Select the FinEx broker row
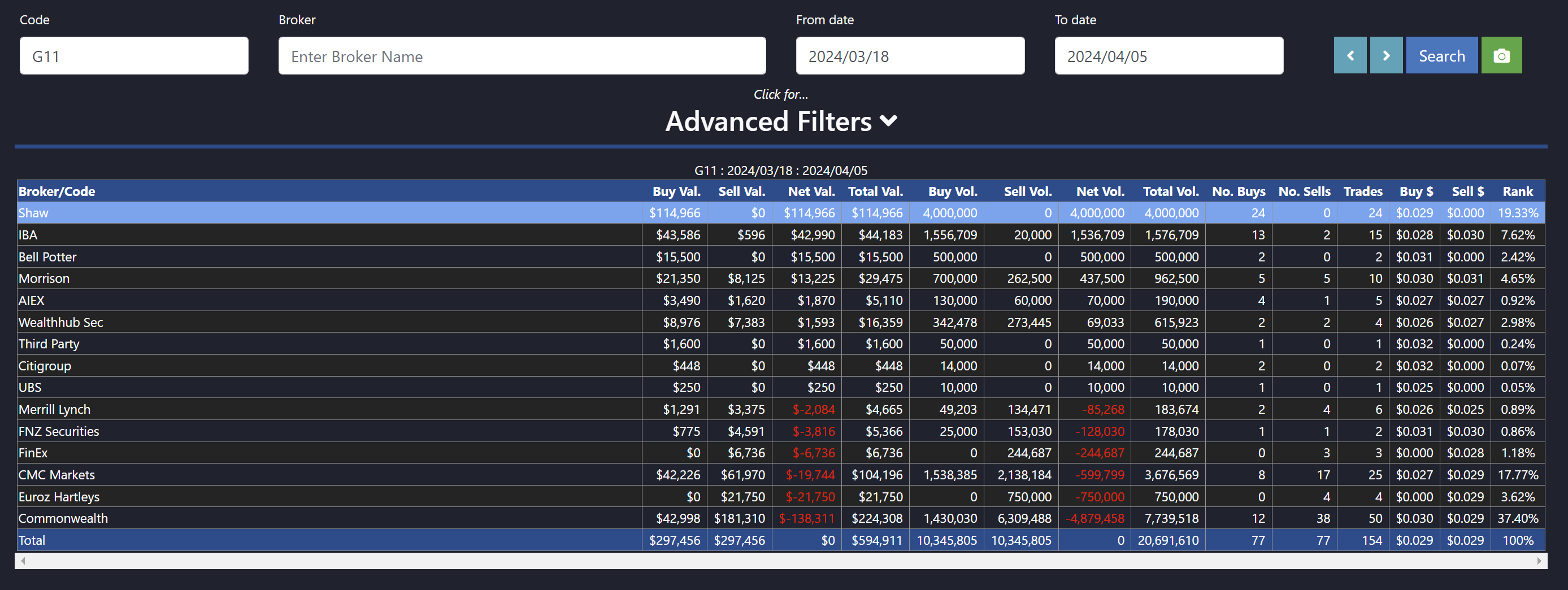Screen dimensions: 1568x590 click(x=781, y=453)
